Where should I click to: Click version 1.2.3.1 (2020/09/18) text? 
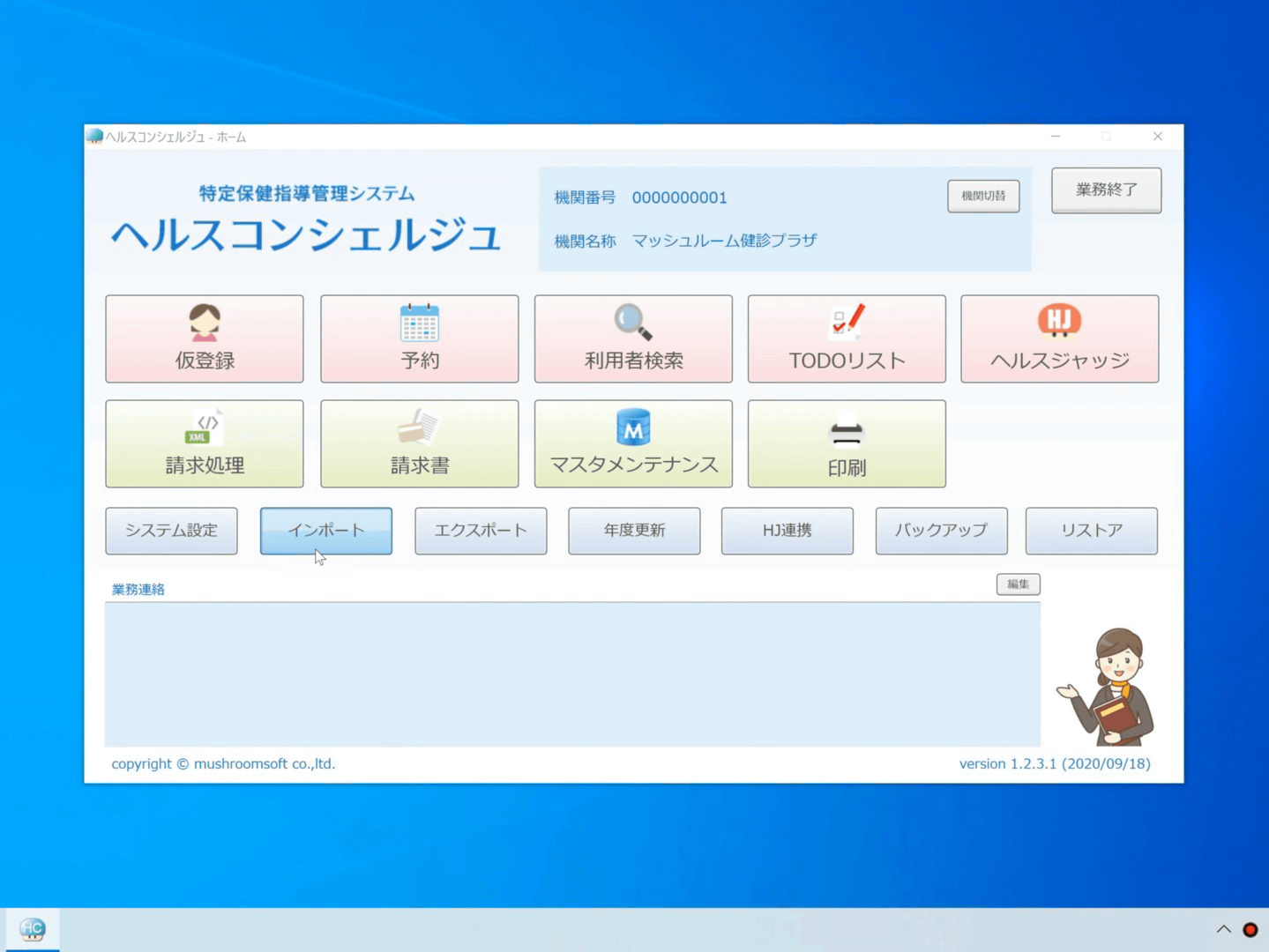coord(1055,764)
